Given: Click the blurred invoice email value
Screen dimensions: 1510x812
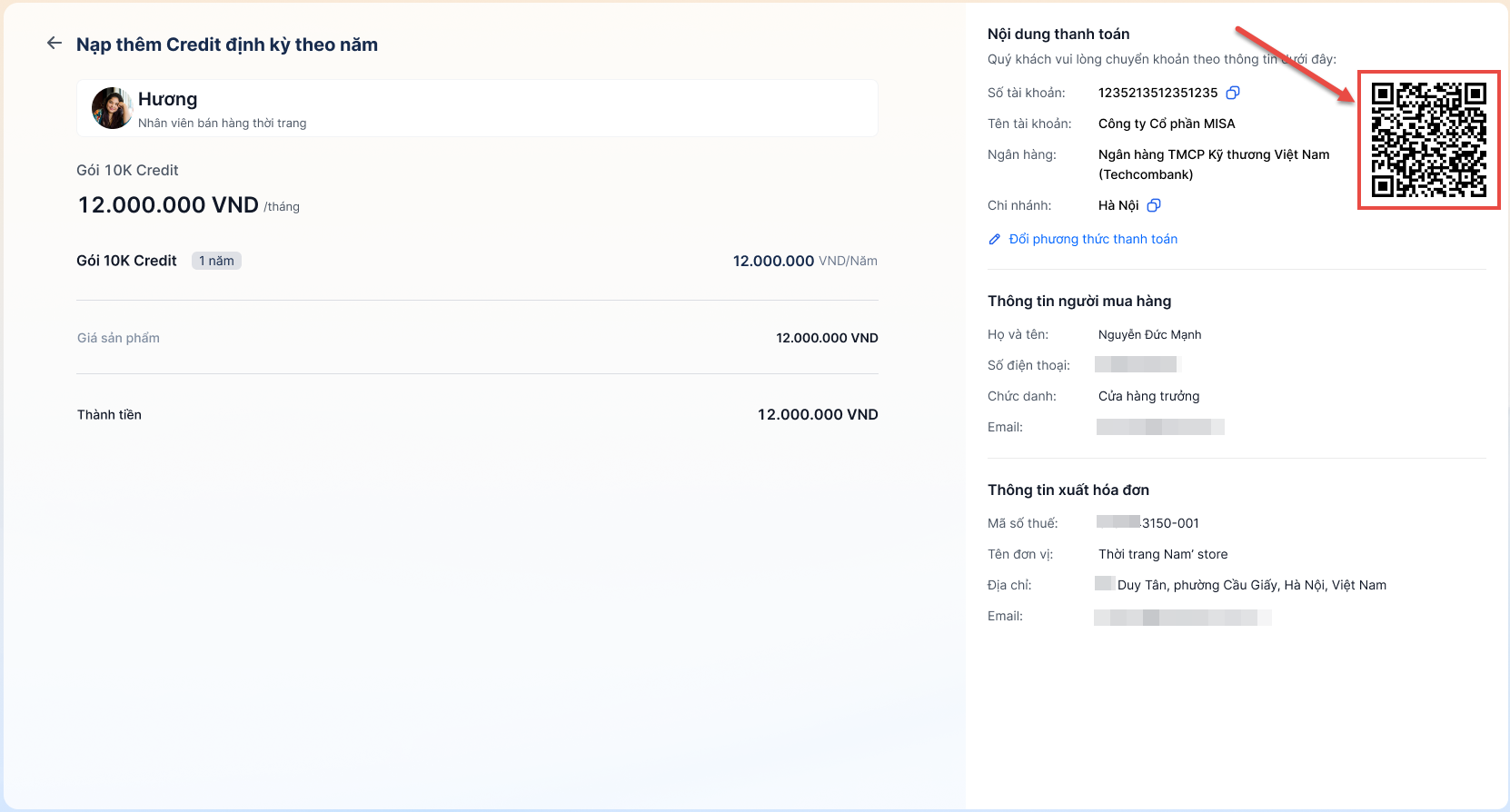Looking at the screenshot, I should point(1182,618).
